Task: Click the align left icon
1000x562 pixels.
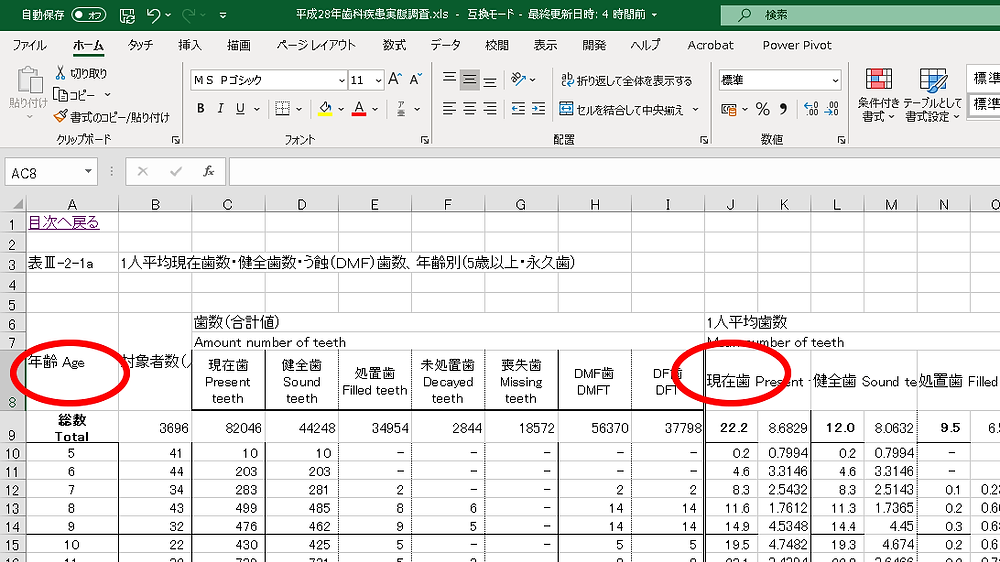Action: click(449, 108)
